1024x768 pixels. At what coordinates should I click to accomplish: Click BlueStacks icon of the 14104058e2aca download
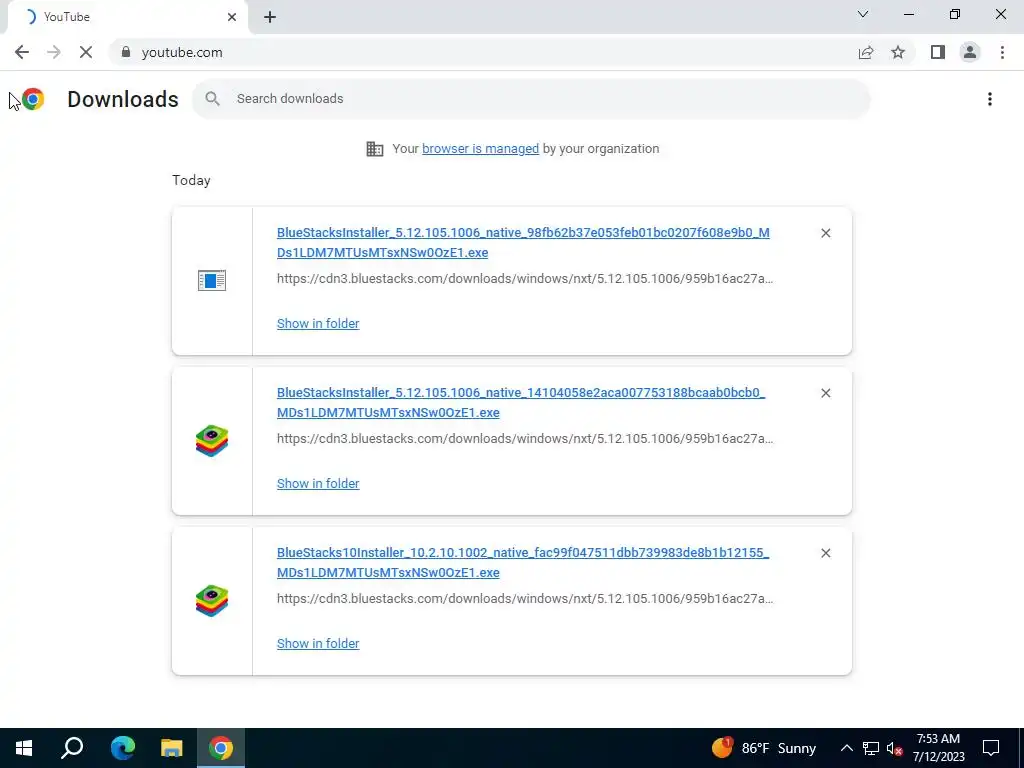click(x=212, y=441)
